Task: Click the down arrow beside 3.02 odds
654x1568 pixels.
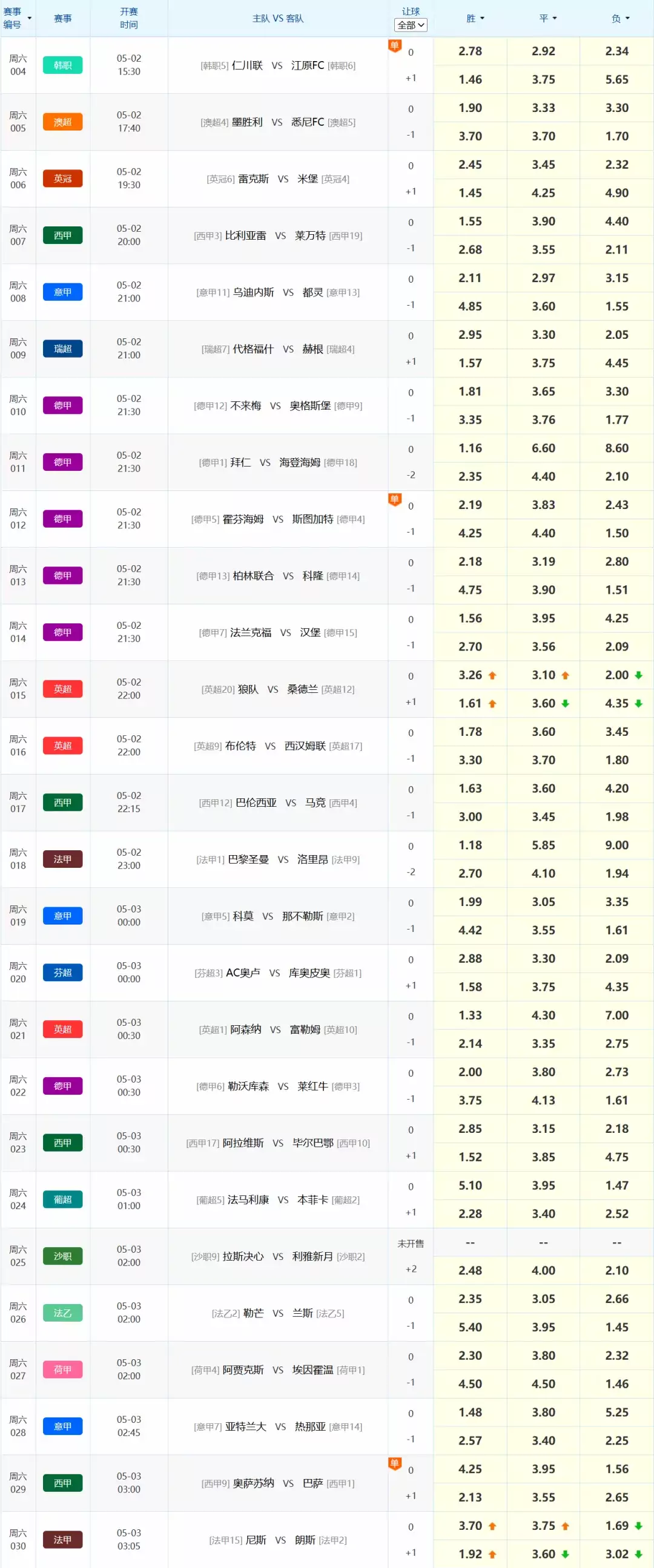Action: click(638, 1554)
